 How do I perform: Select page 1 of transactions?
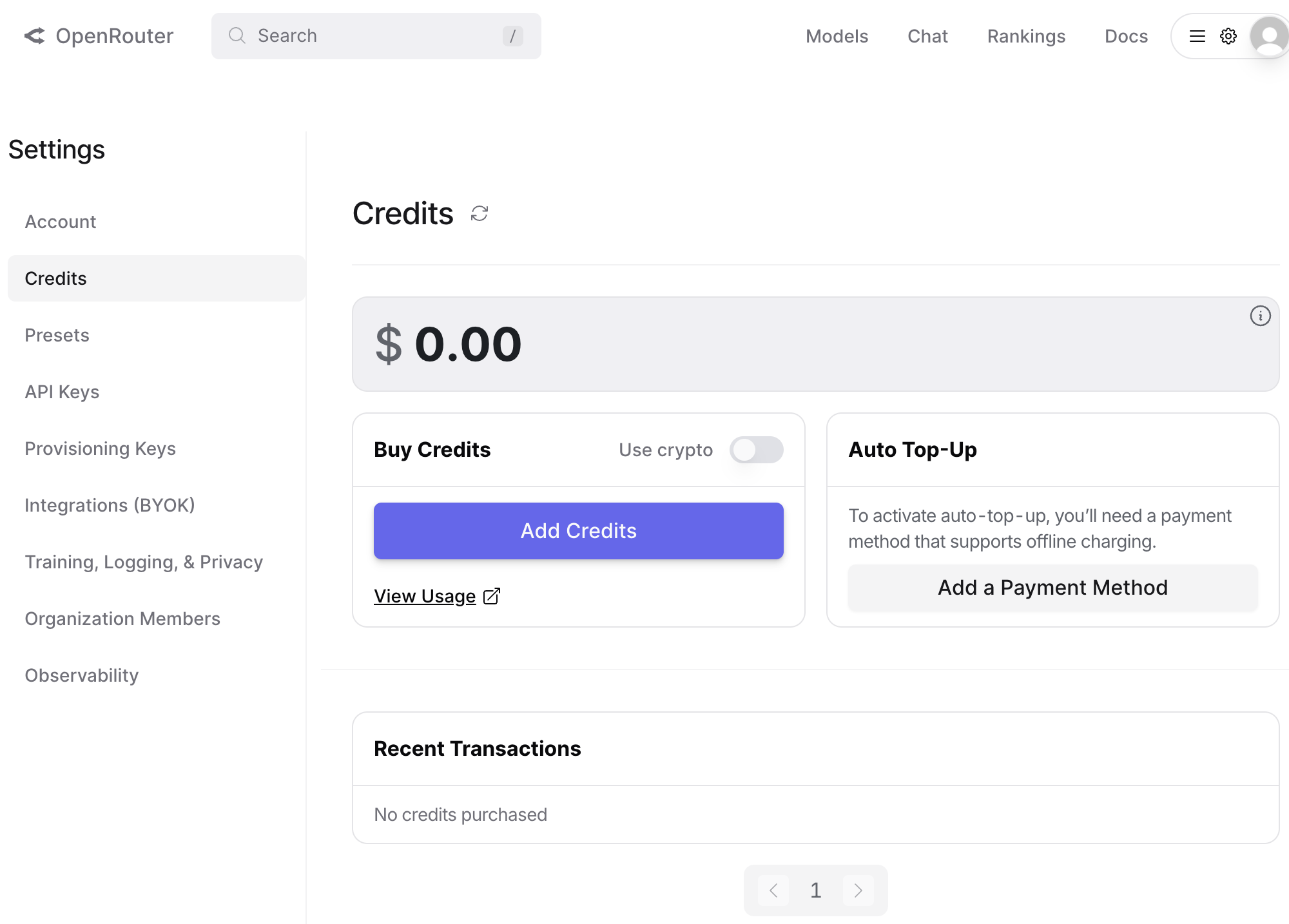(x=816, y=890)
